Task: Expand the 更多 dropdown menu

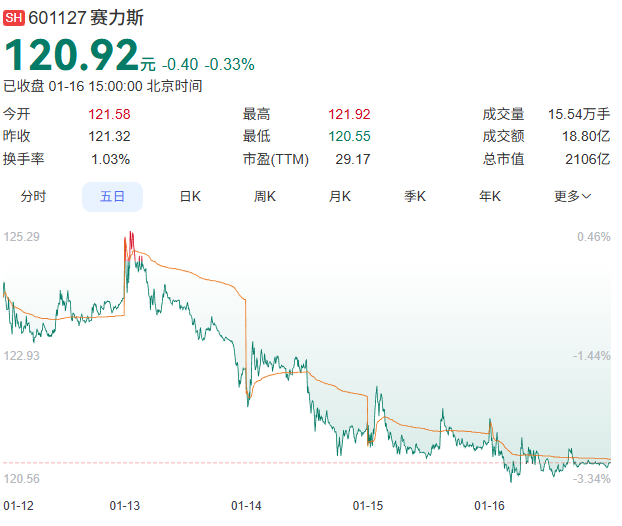Action: [x=573, y=197]
